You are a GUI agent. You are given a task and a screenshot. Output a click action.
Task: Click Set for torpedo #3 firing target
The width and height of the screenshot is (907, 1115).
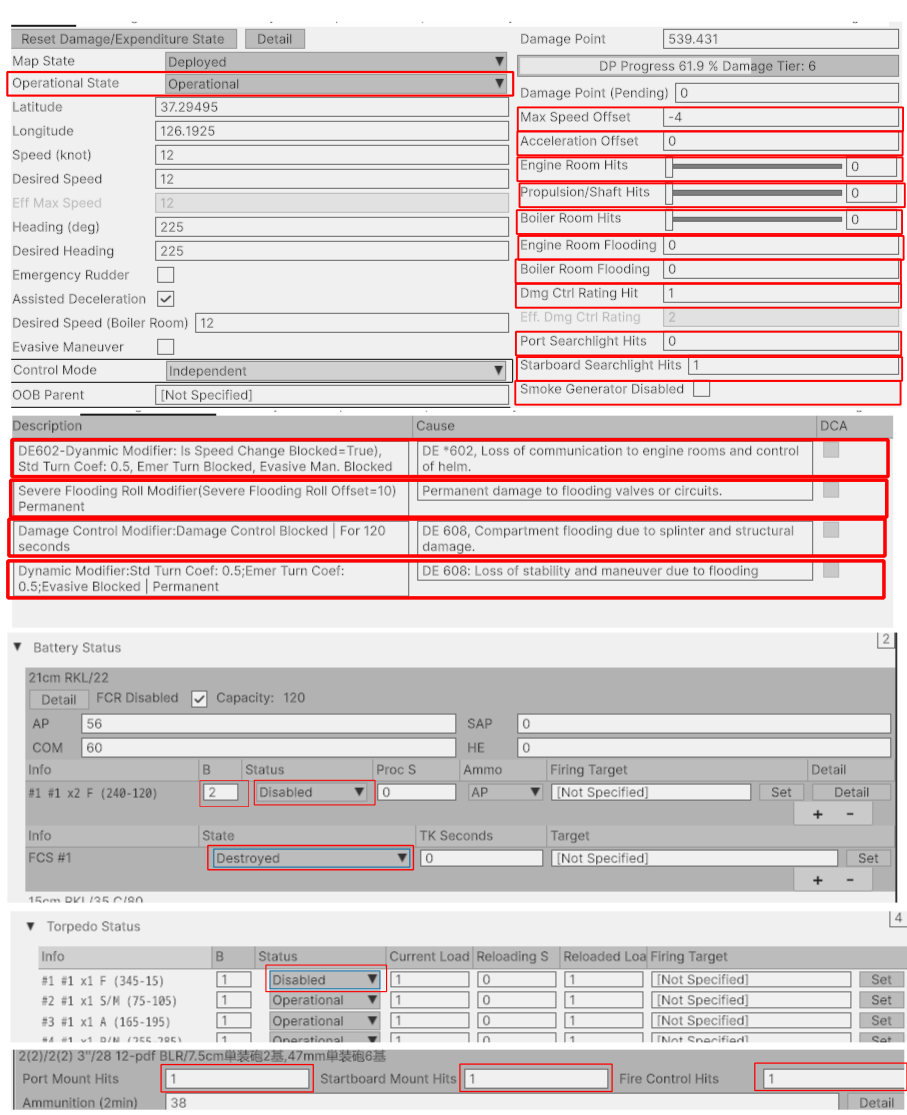pyautogui.click(x=881, y=1021)
